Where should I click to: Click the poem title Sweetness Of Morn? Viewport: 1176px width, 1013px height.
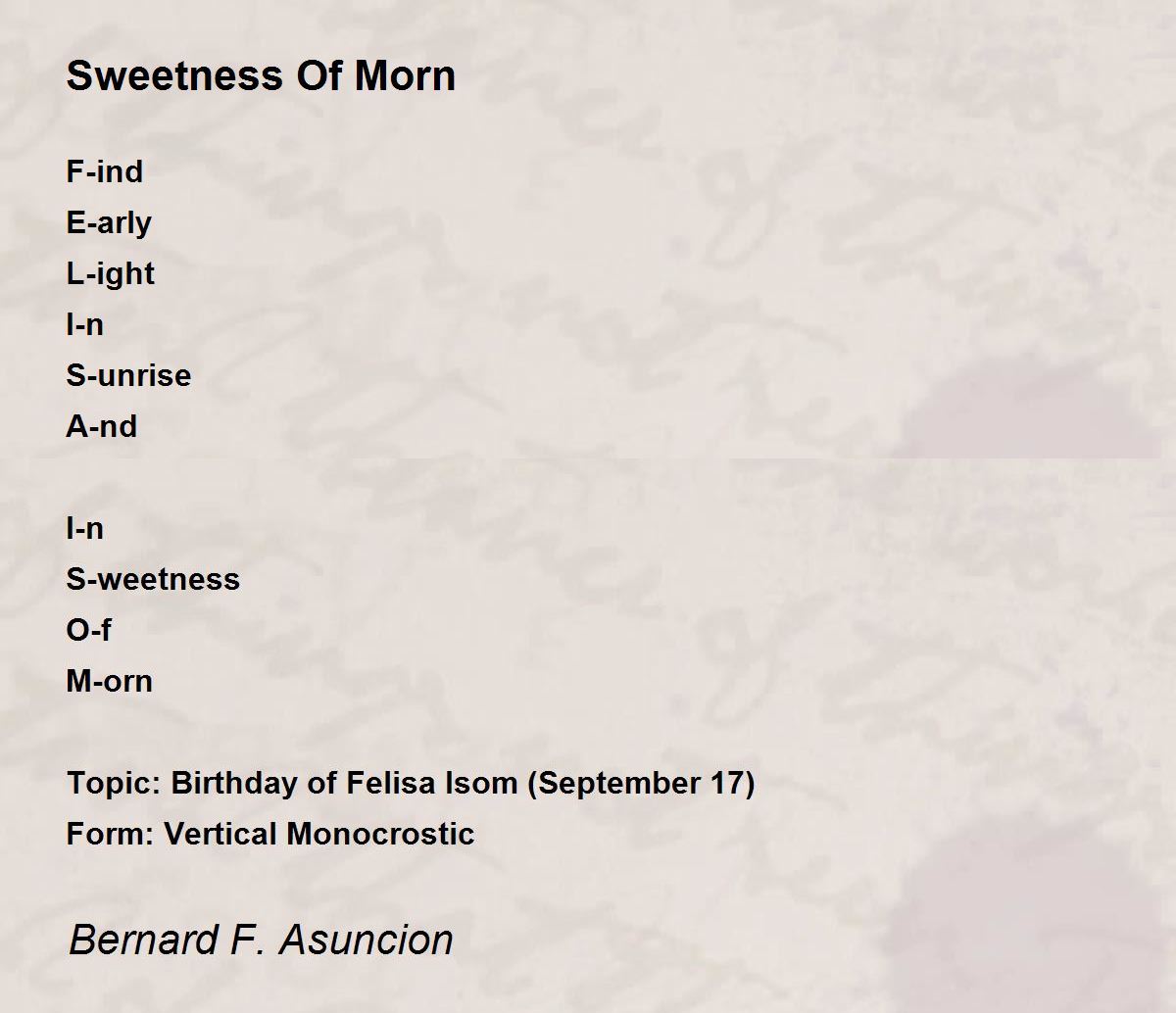(x=261, y=76)
